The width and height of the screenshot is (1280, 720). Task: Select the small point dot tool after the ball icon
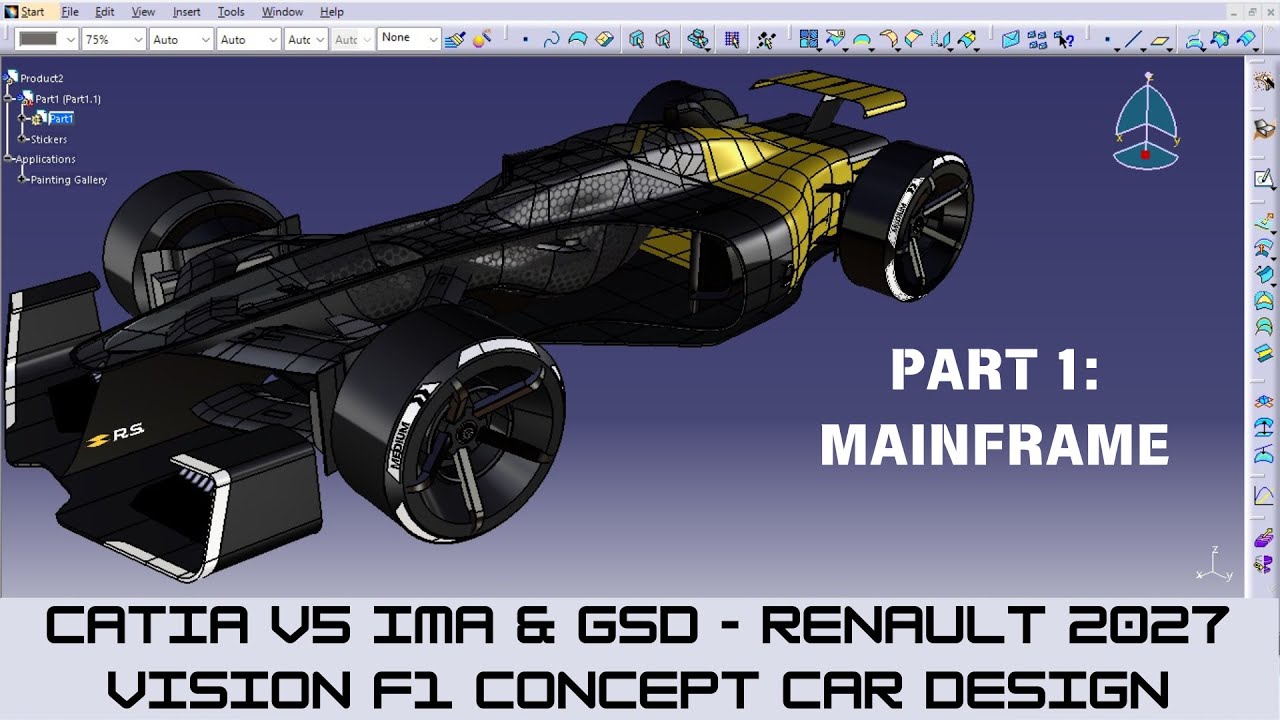(525, 40)
